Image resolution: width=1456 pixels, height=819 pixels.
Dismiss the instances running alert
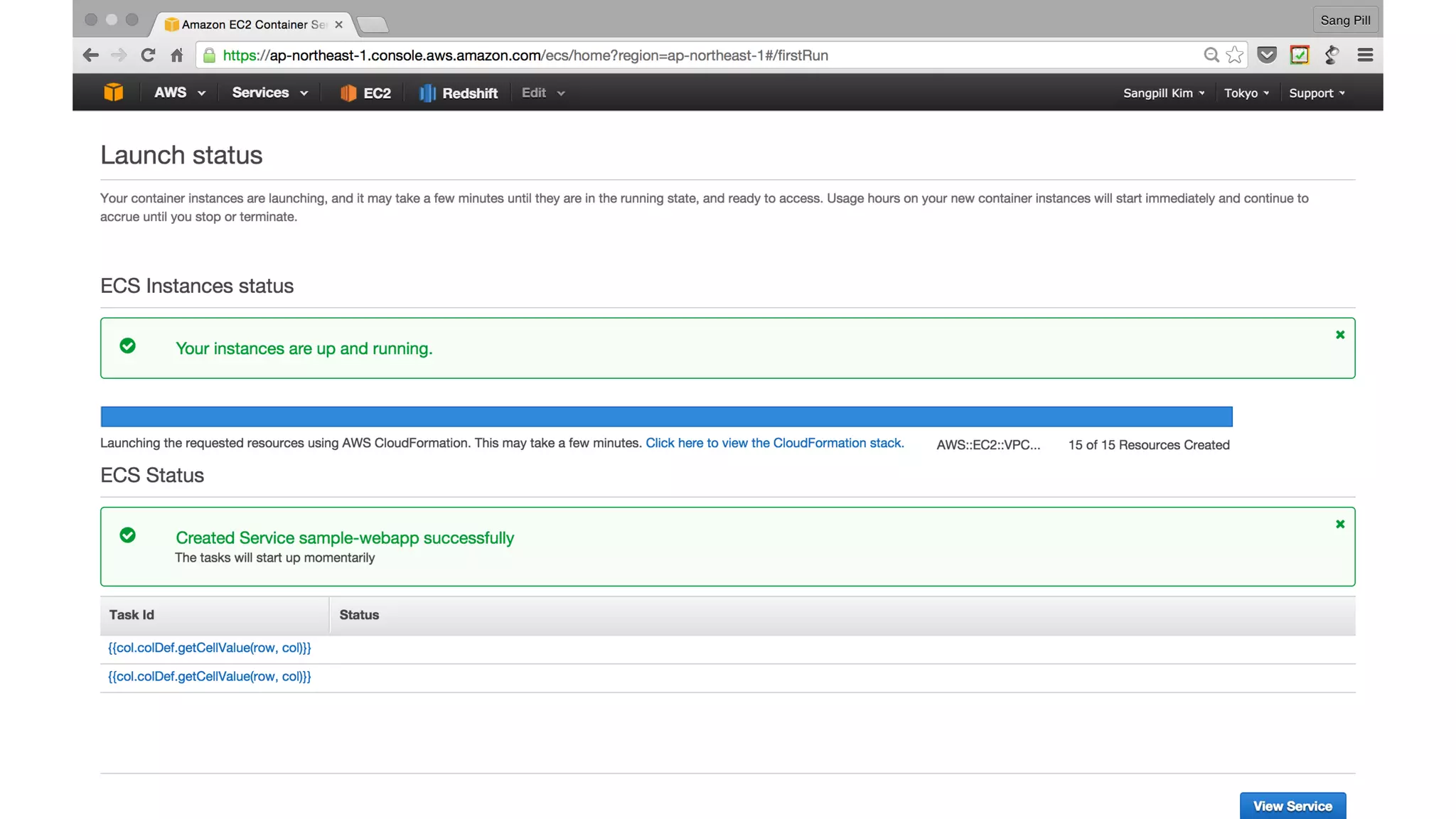click(1339, 335)
